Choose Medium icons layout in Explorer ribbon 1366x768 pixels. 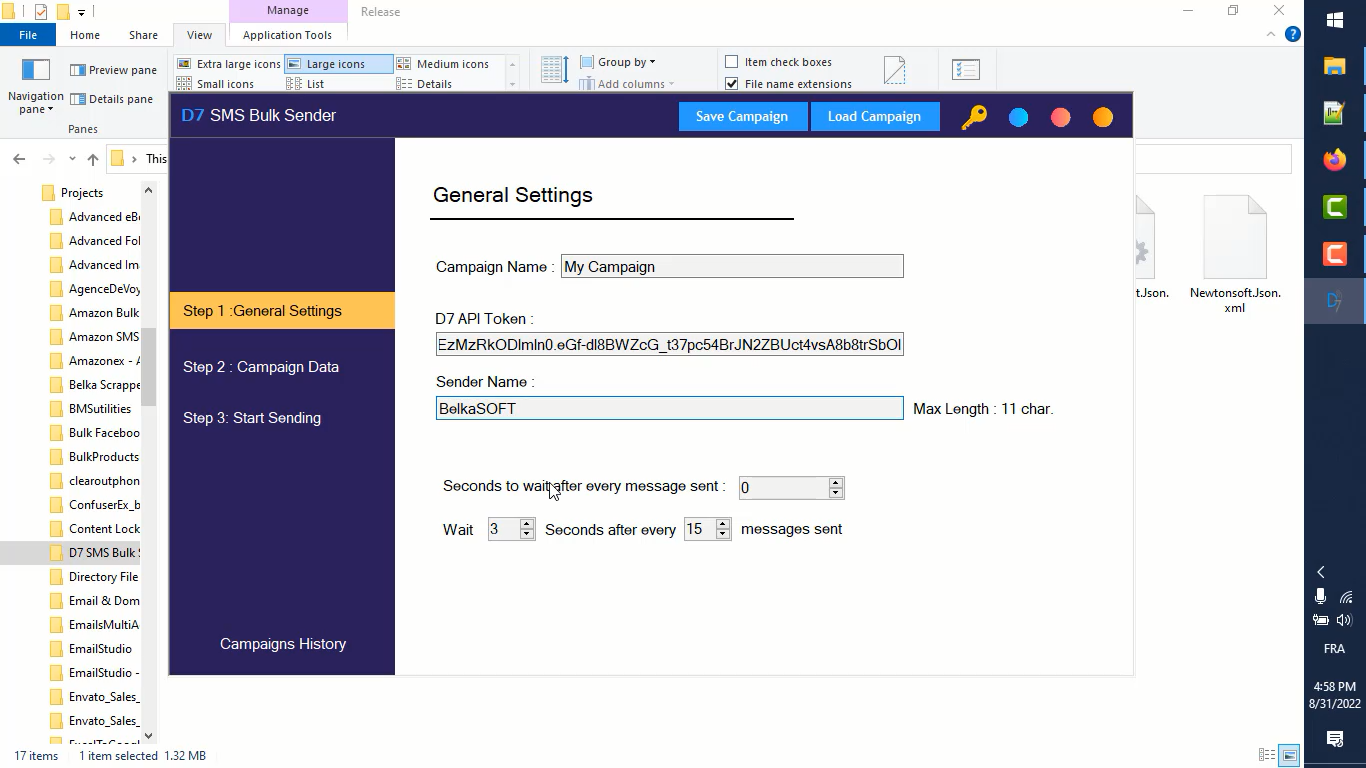click(x=443, y=64)
